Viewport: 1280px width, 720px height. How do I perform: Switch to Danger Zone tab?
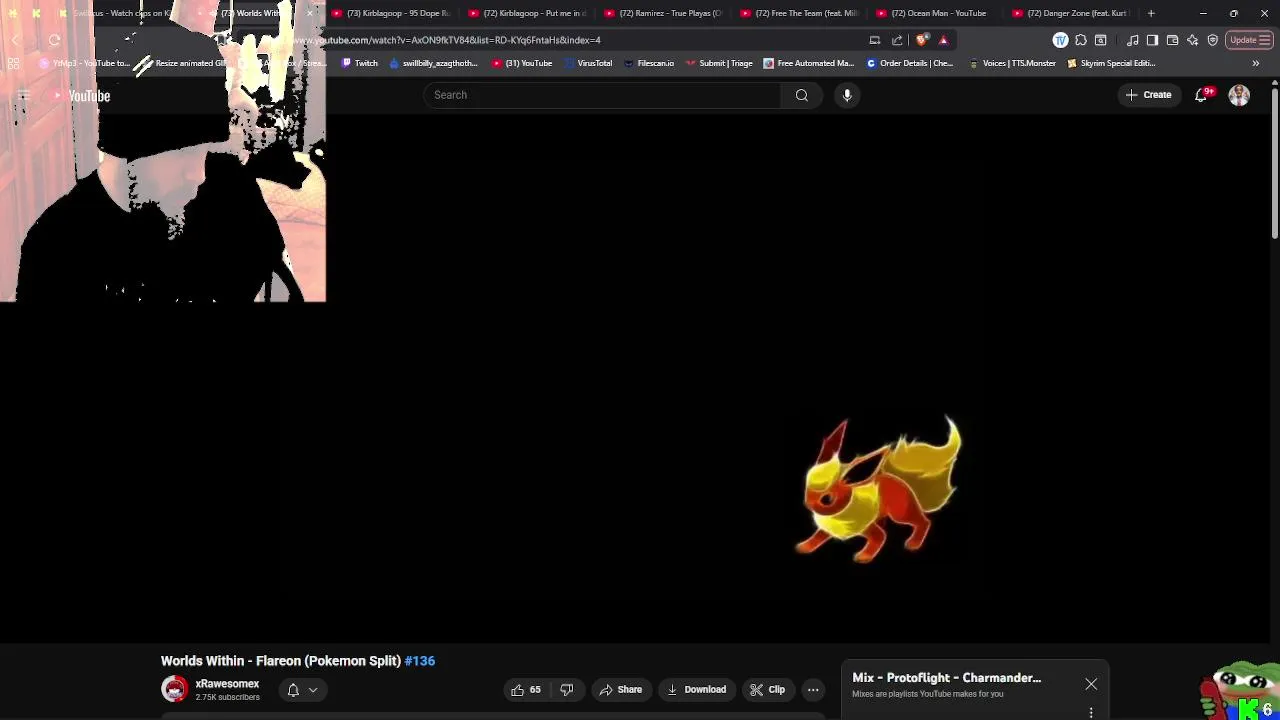point(1071,13)
